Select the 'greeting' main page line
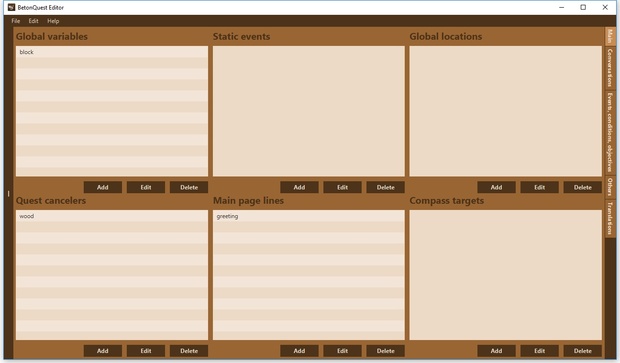The height and width of the screenshot is (363, 620). tap(309, 216)
